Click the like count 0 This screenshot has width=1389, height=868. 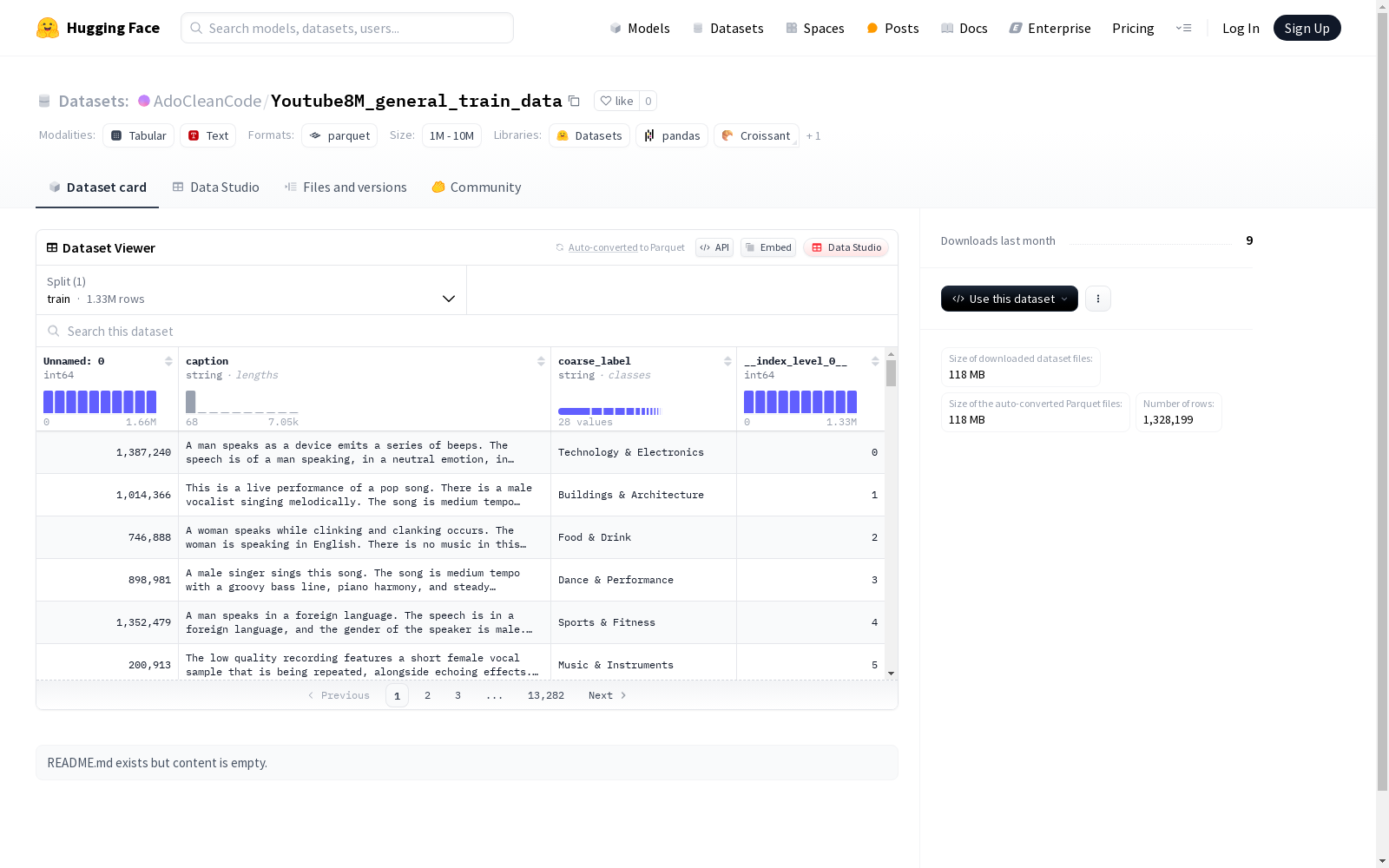(x=648, y=101)
